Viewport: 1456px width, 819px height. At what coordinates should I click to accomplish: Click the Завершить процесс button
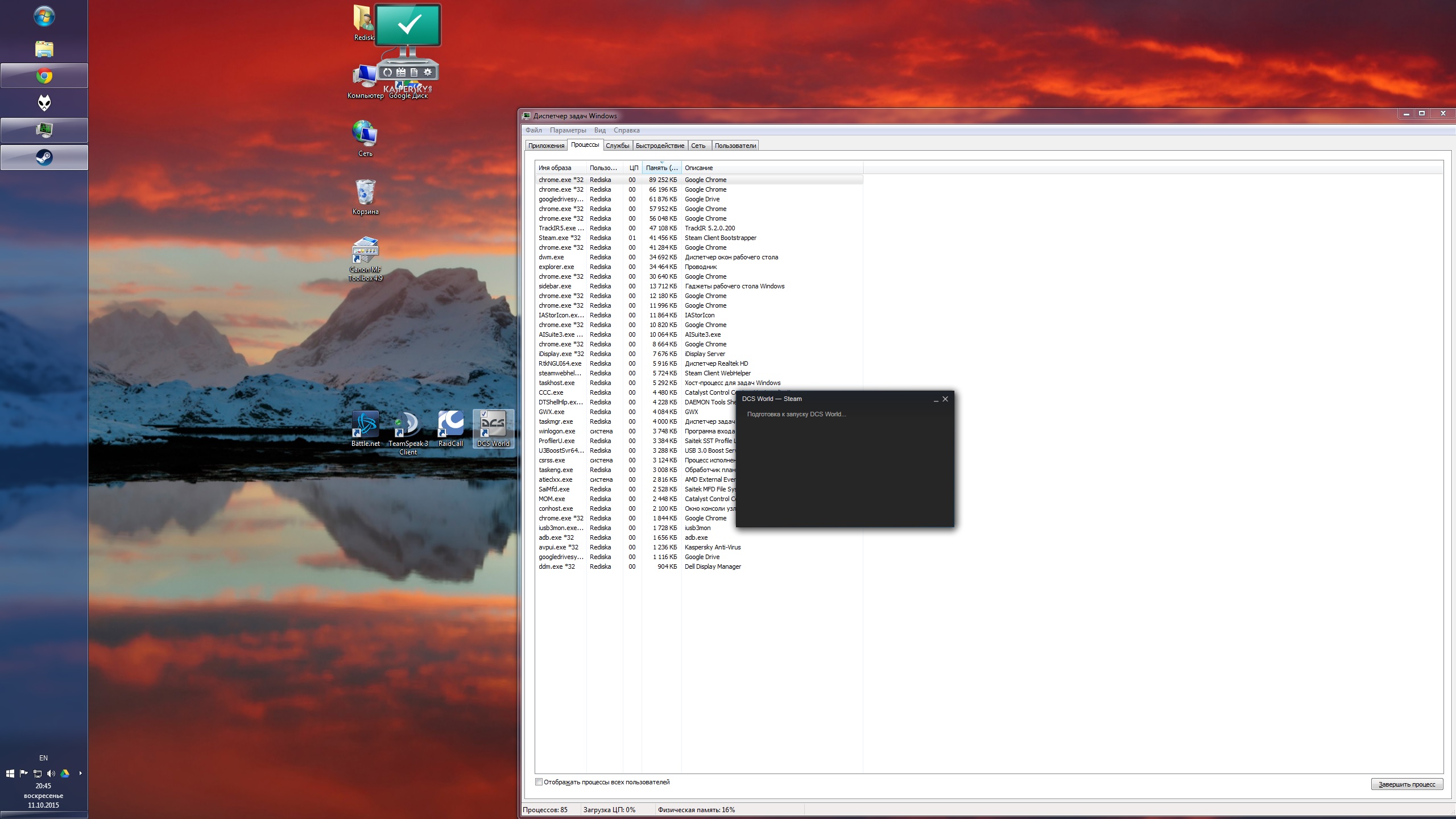1407,784
